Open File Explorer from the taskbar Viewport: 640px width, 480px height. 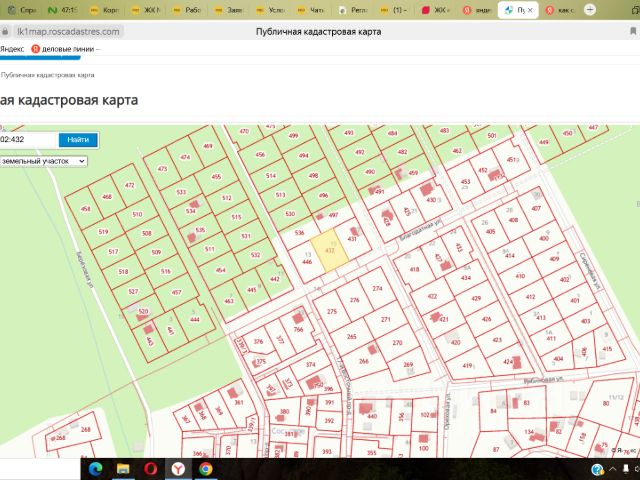click(123, 469)
